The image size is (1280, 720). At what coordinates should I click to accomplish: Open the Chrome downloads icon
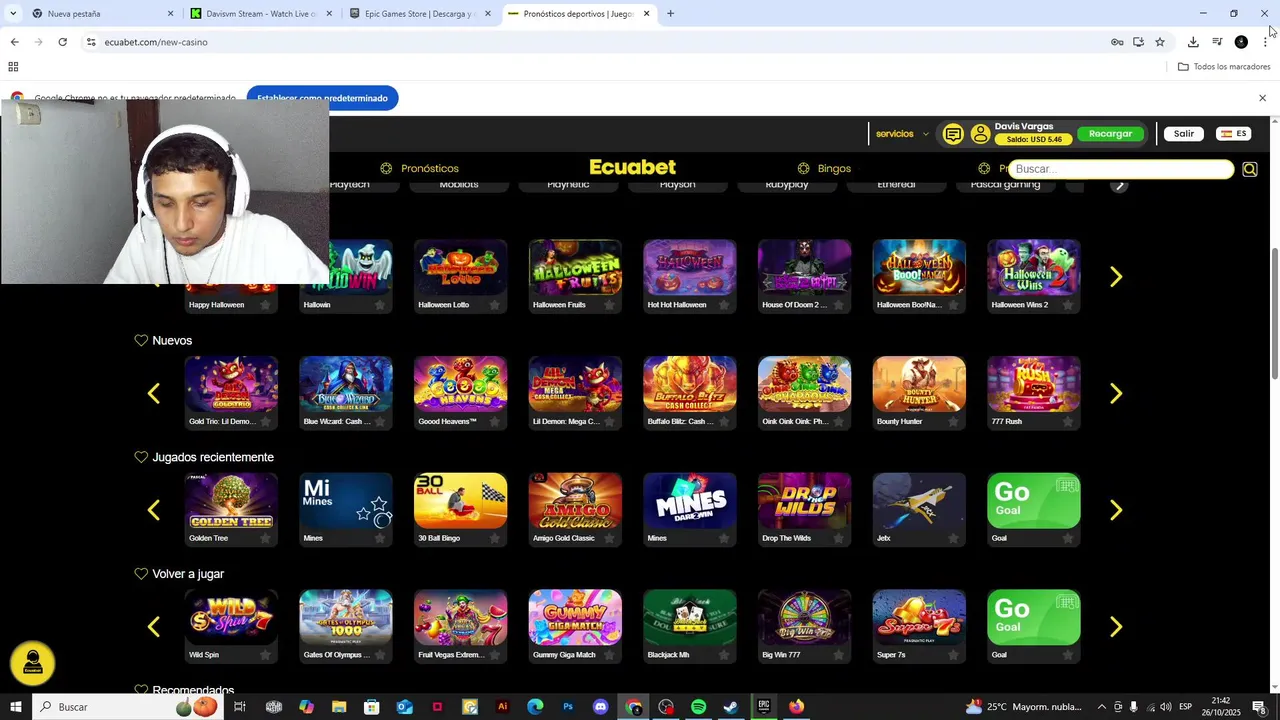coord(1193,42)
